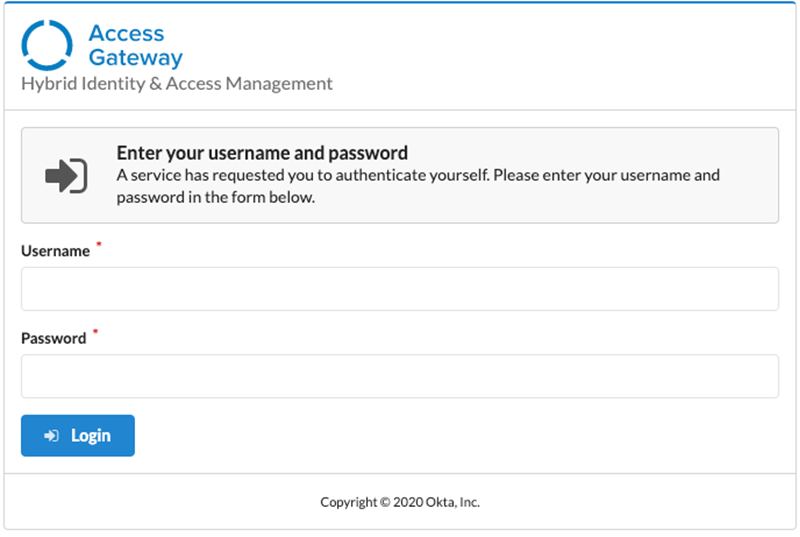Click the Access Gateway circular logo
The height and width of the screenshot is (537, 800).
pos(47,45)
